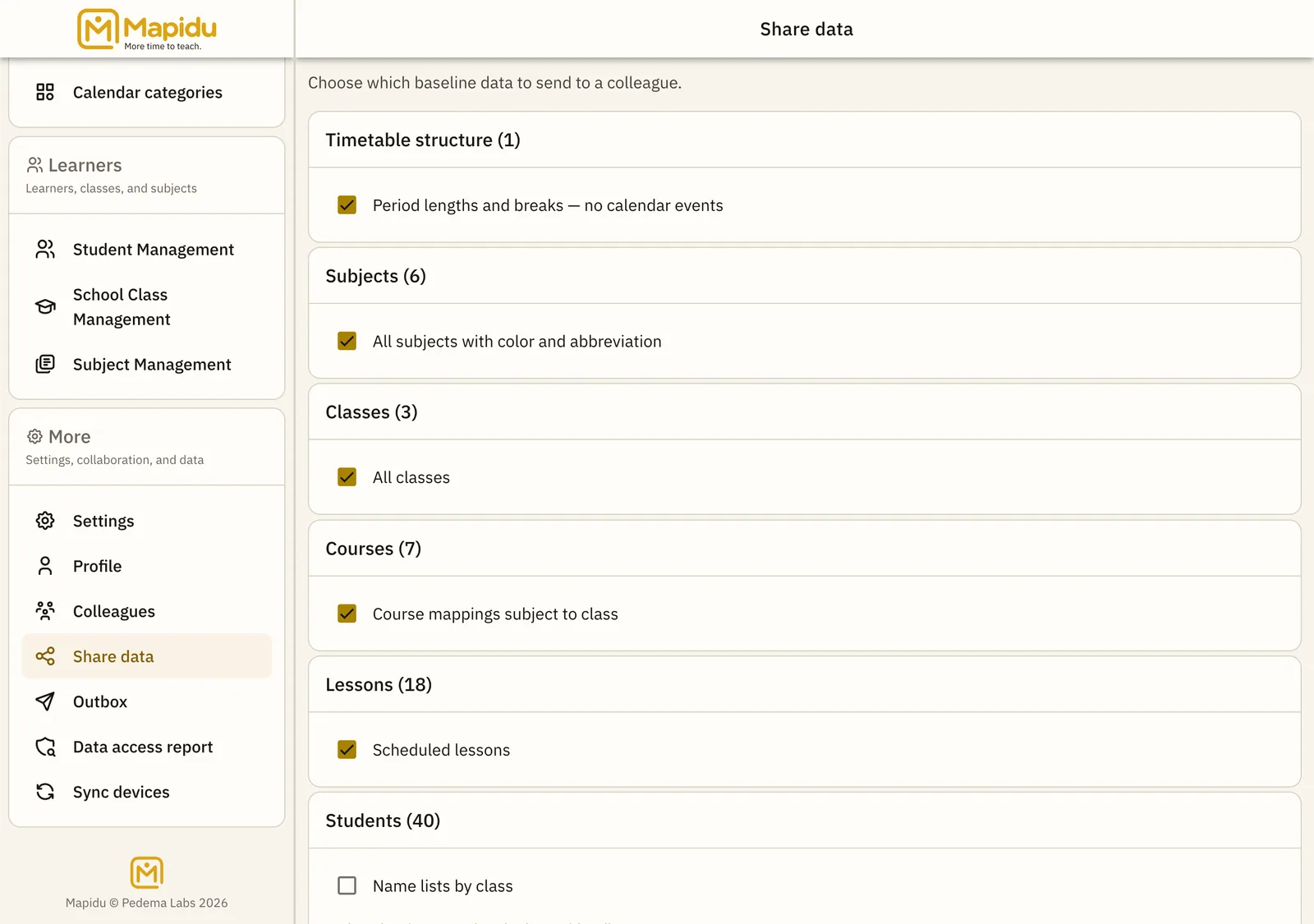
Task: Click the Sync devices refresh icon
Action: click(45, 792)
